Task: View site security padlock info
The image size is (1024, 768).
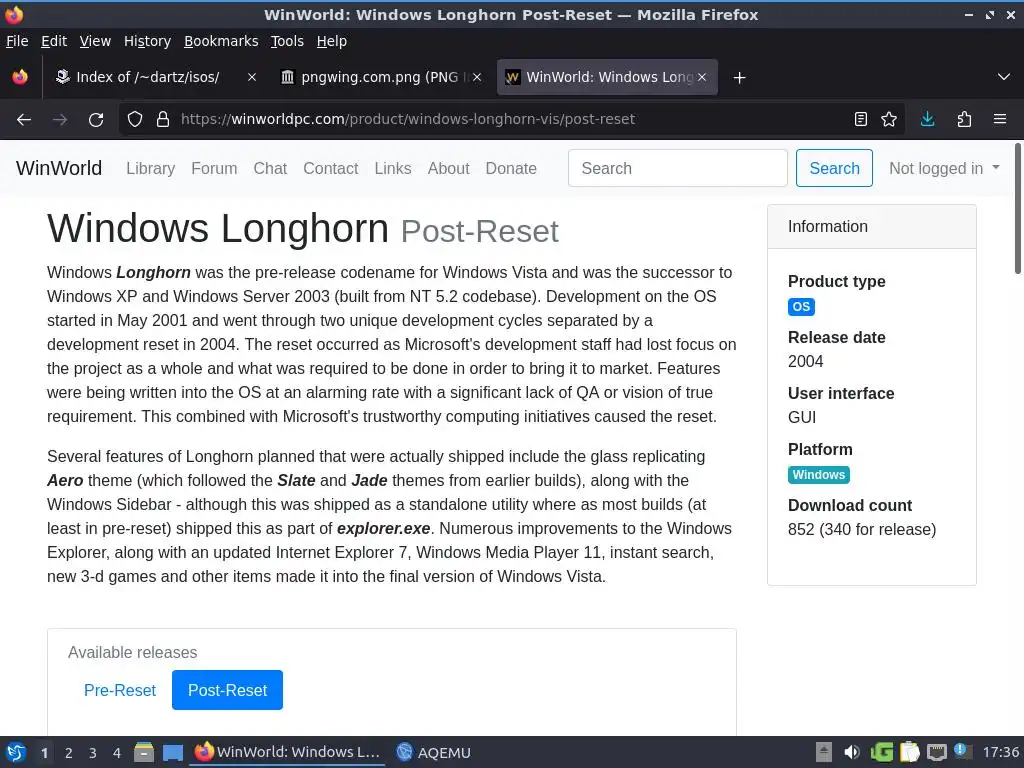Action: (x=163, y=119)
